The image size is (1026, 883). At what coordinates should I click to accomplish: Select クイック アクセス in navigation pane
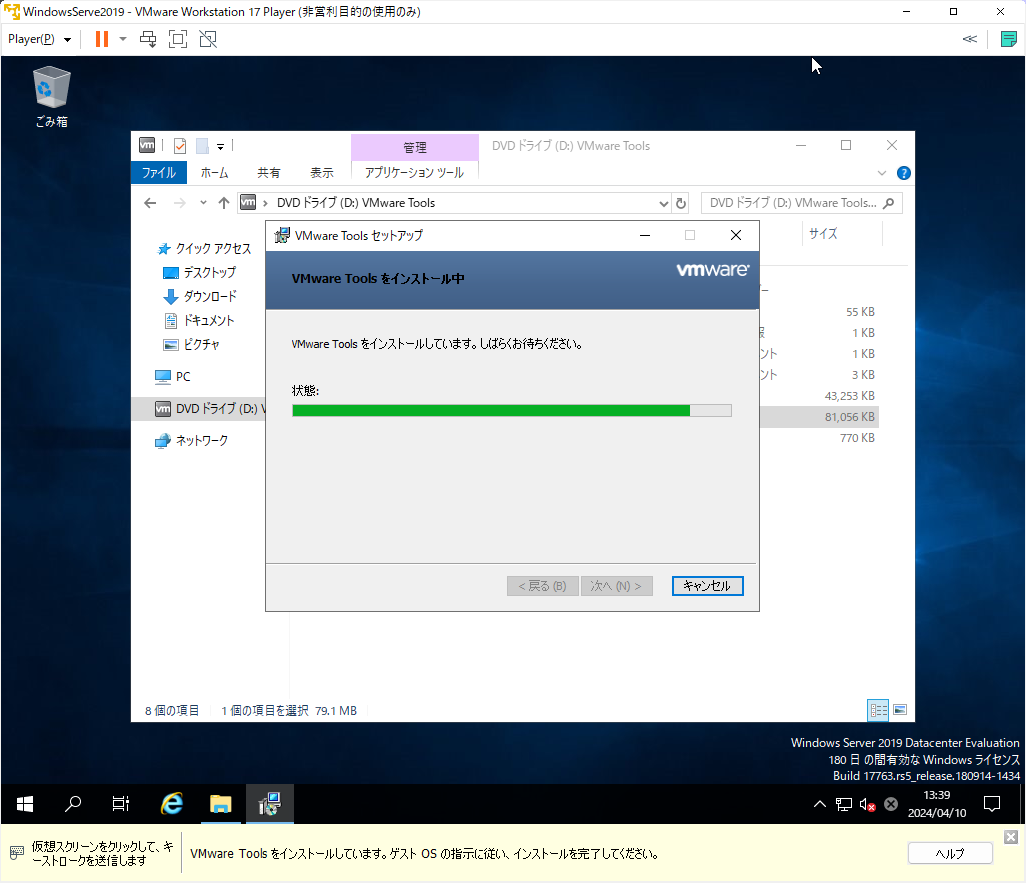click(205, 249)
